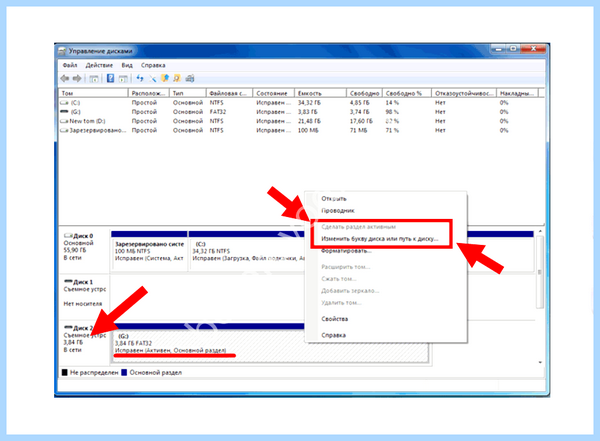Sort by the Расположение column header
Screen dimensions: 600x441
148,93
